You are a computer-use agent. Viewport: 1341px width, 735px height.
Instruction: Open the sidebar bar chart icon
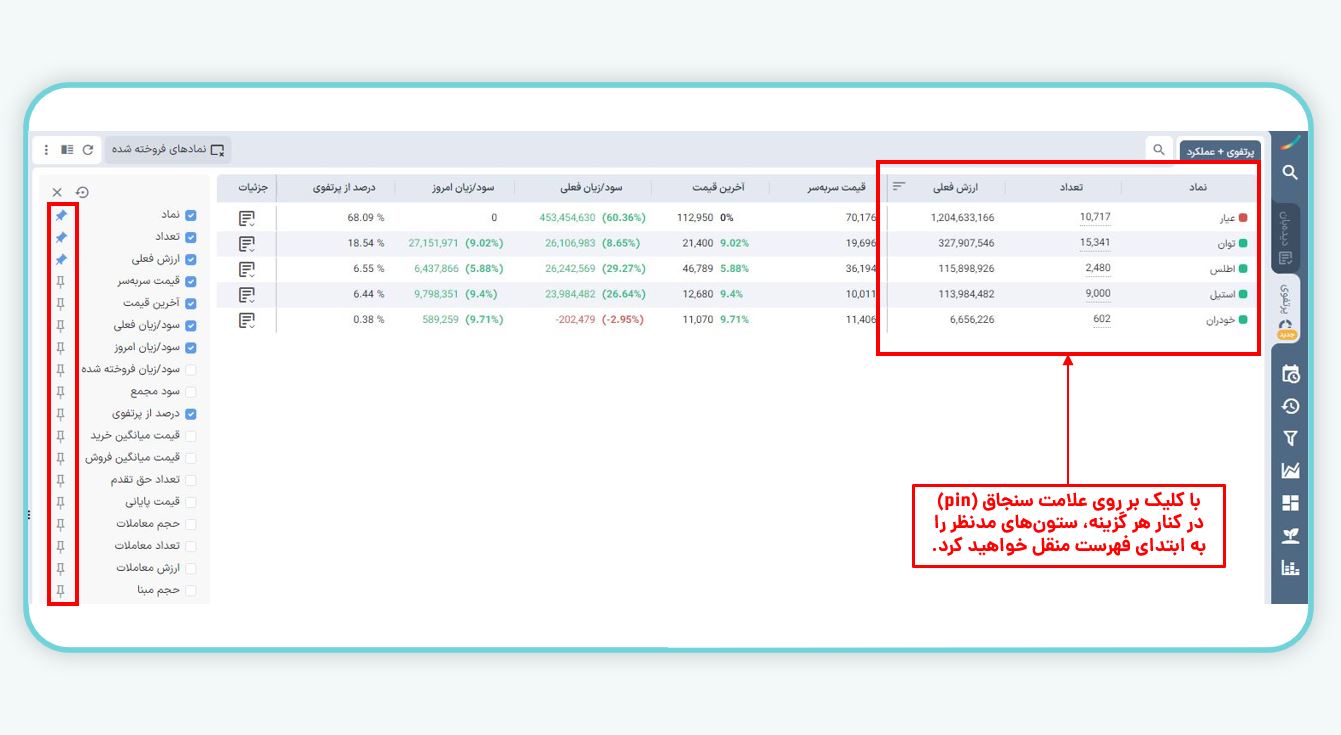click(x=1290, y=568)
